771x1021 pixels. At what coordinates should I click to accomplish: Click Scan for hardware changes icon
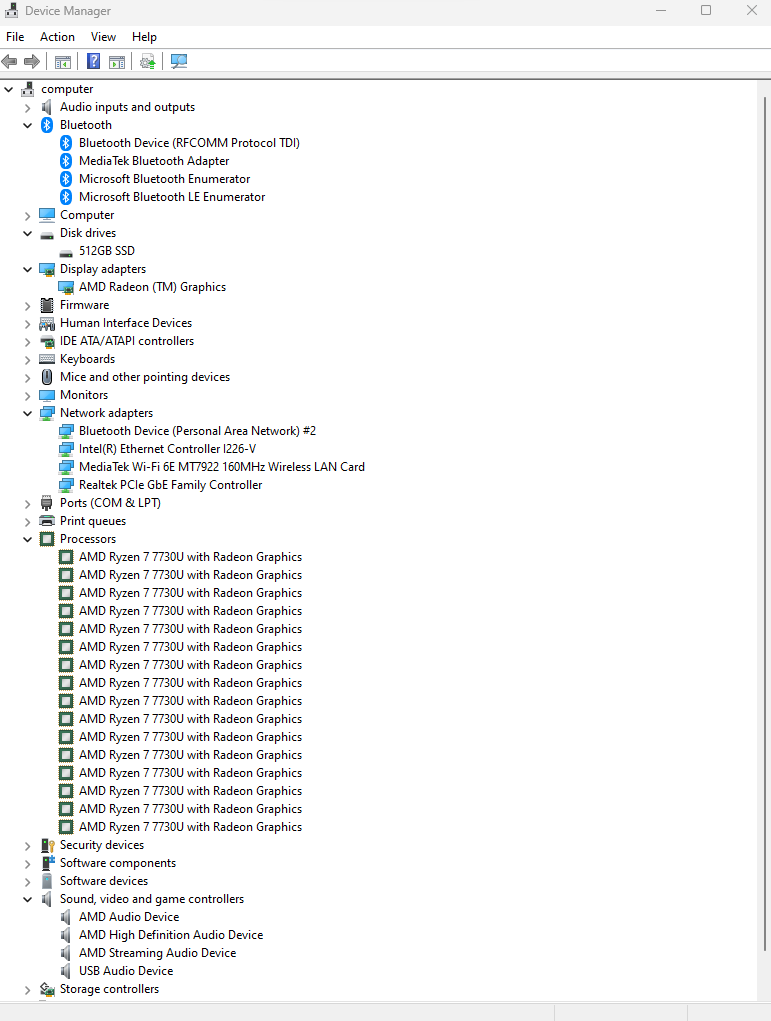[178, 62]
